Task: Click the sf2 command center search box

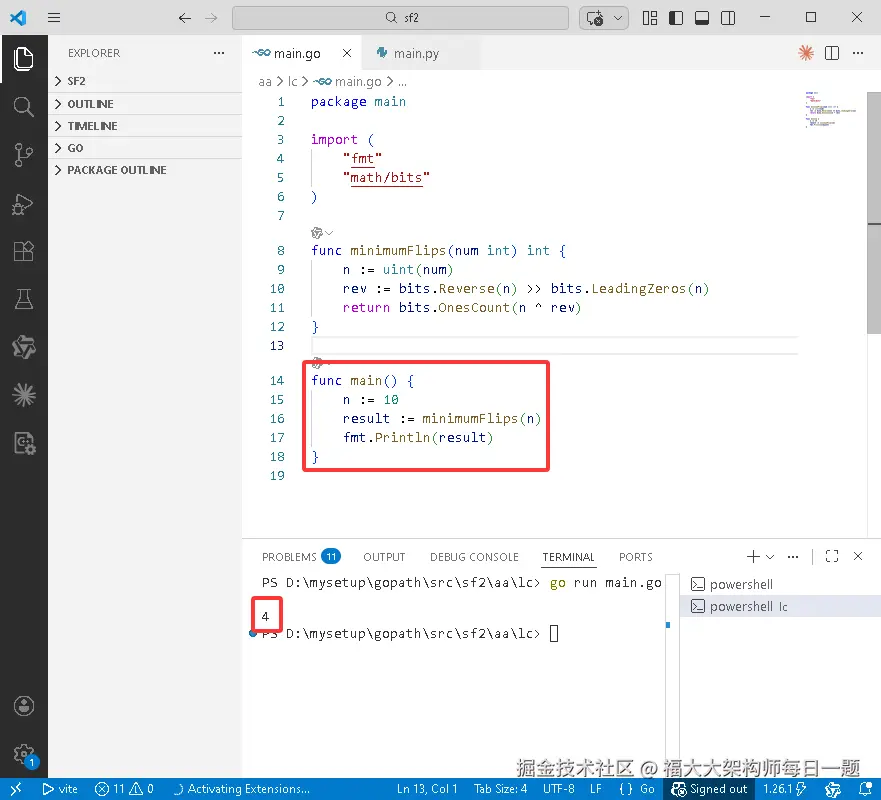Action: (x=400, y=18)
